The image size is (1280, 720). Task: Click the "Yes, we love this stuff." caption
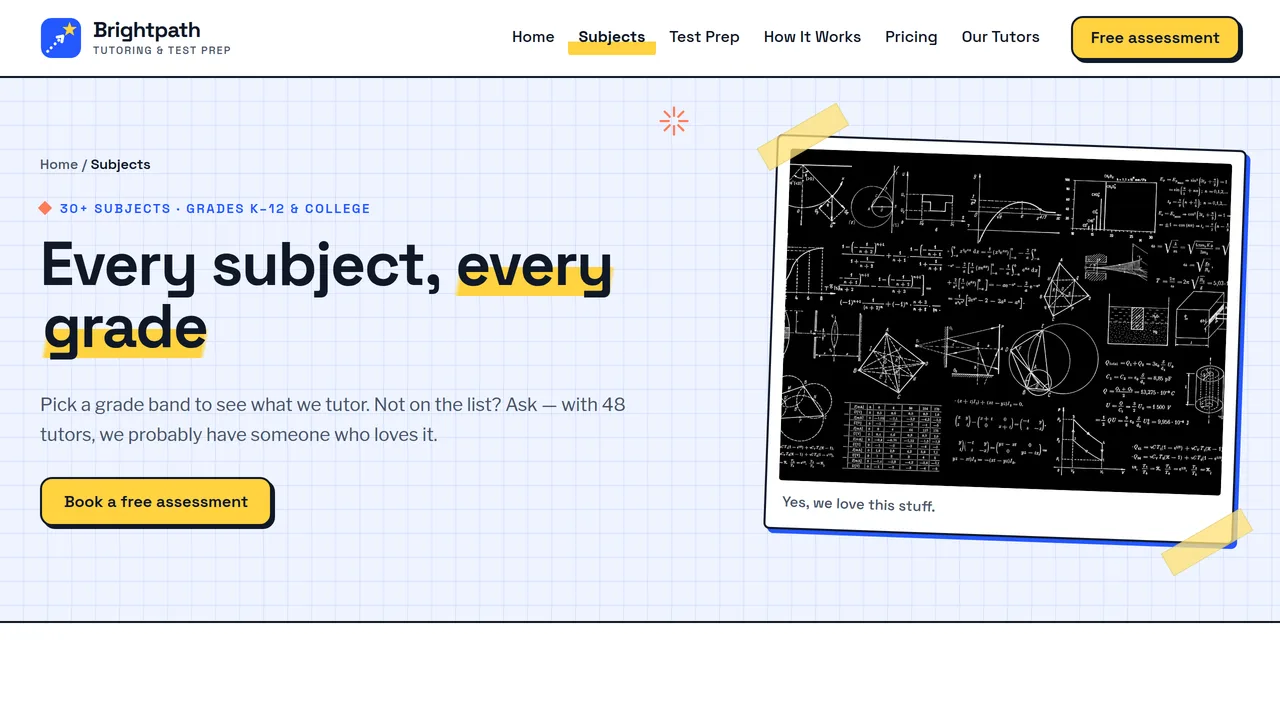pyautogui.click(x=858, y=504)
